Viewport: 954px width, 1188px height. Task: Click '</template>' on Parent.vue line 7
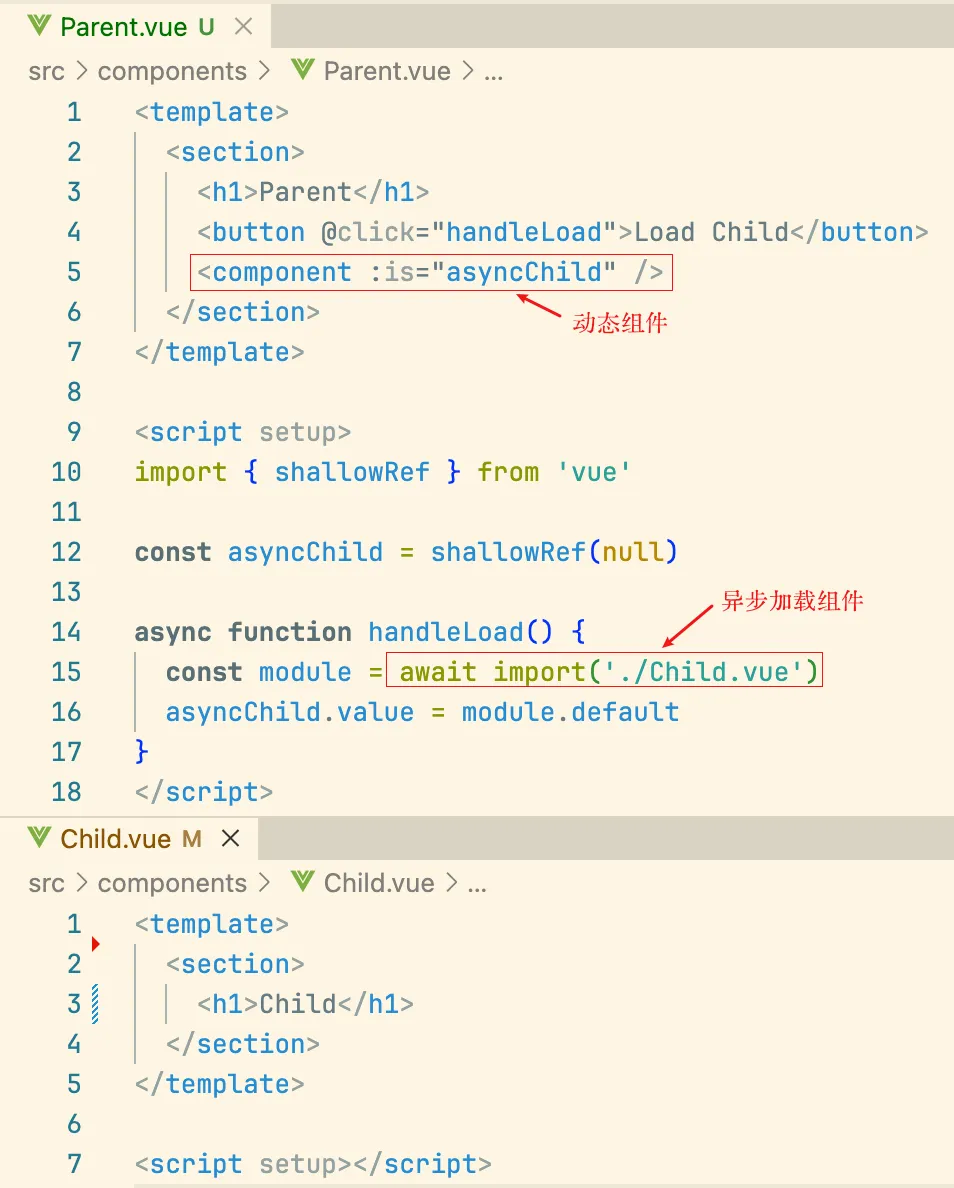220,352
